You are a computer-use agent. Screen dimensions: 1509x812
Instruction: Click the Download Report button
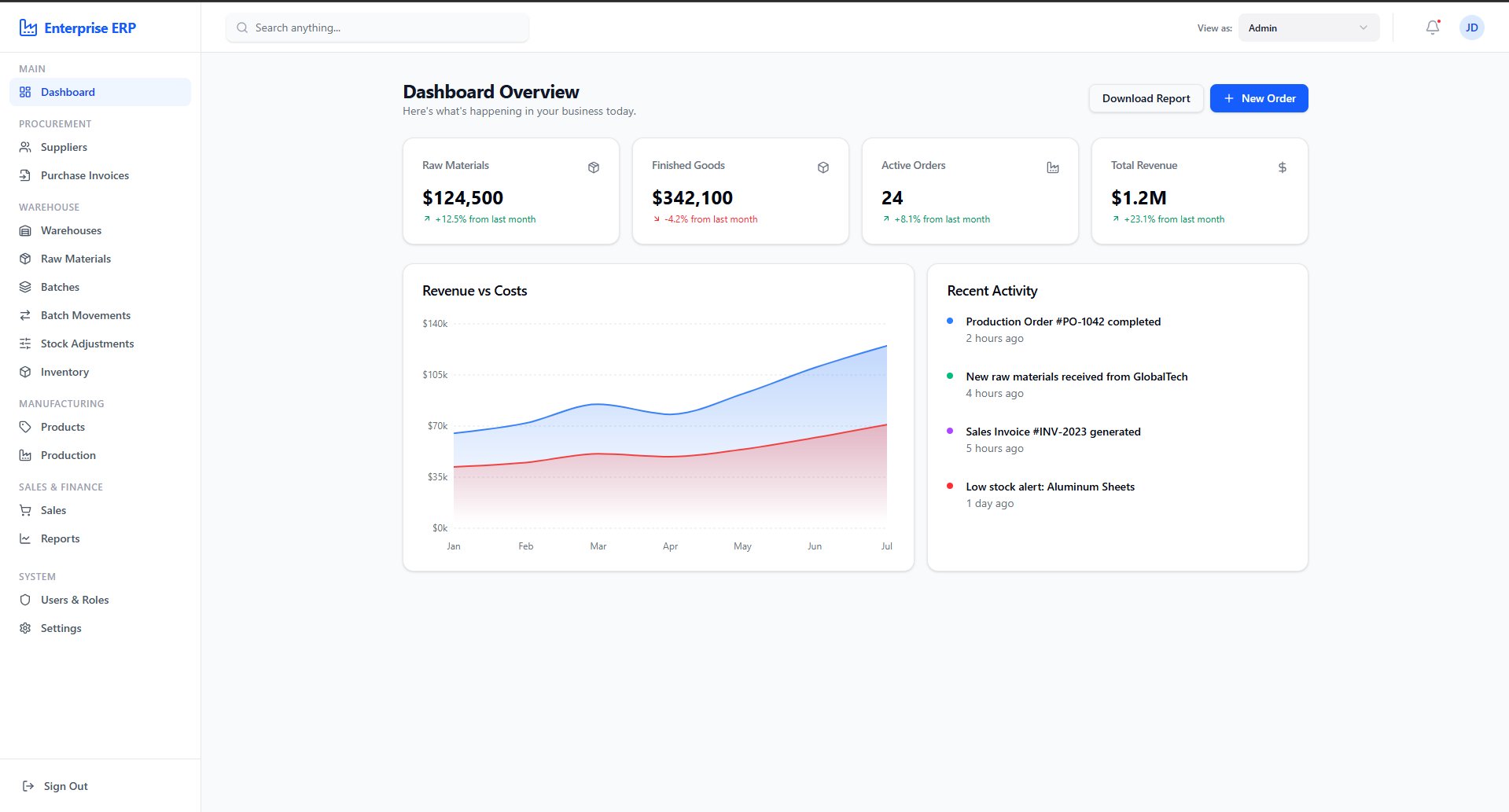1146,98
